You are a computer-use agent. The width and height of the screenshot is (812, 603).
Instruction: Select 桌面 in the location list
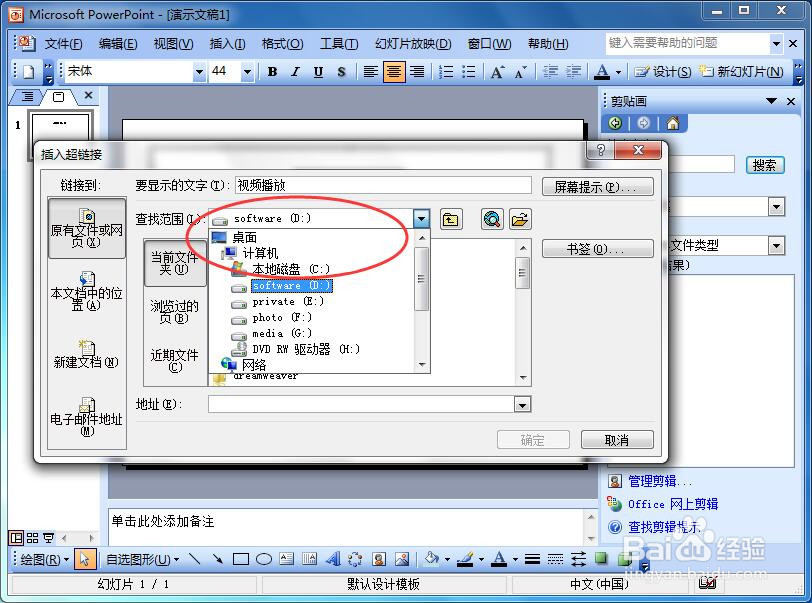click(244, 237)
